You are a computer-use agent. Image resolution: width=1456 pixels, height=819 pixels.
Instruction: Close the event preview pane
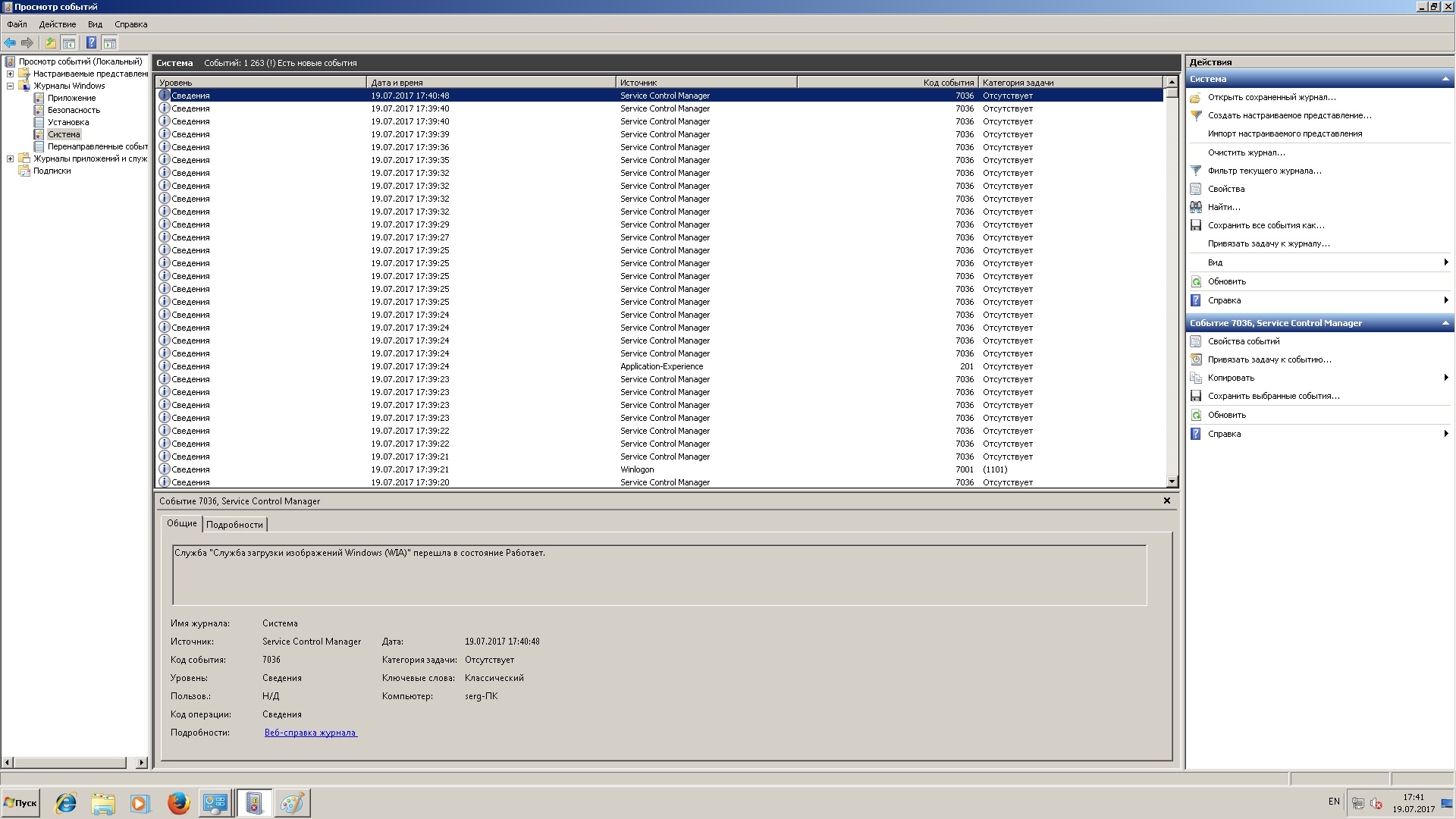[1167, 500]
